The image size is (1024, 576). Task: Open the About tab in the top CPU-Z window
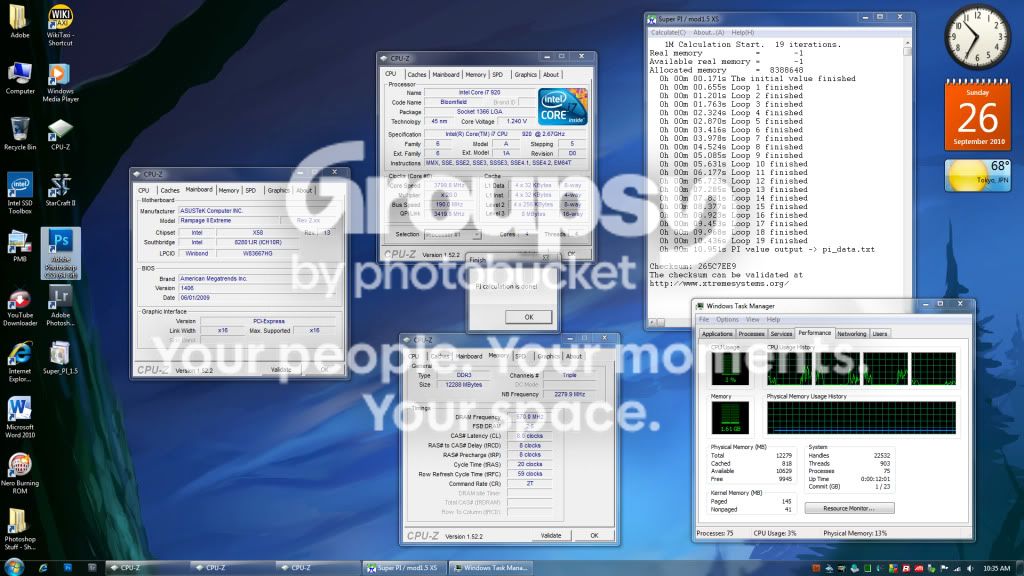pyautogui.click(x=551, y=74)
